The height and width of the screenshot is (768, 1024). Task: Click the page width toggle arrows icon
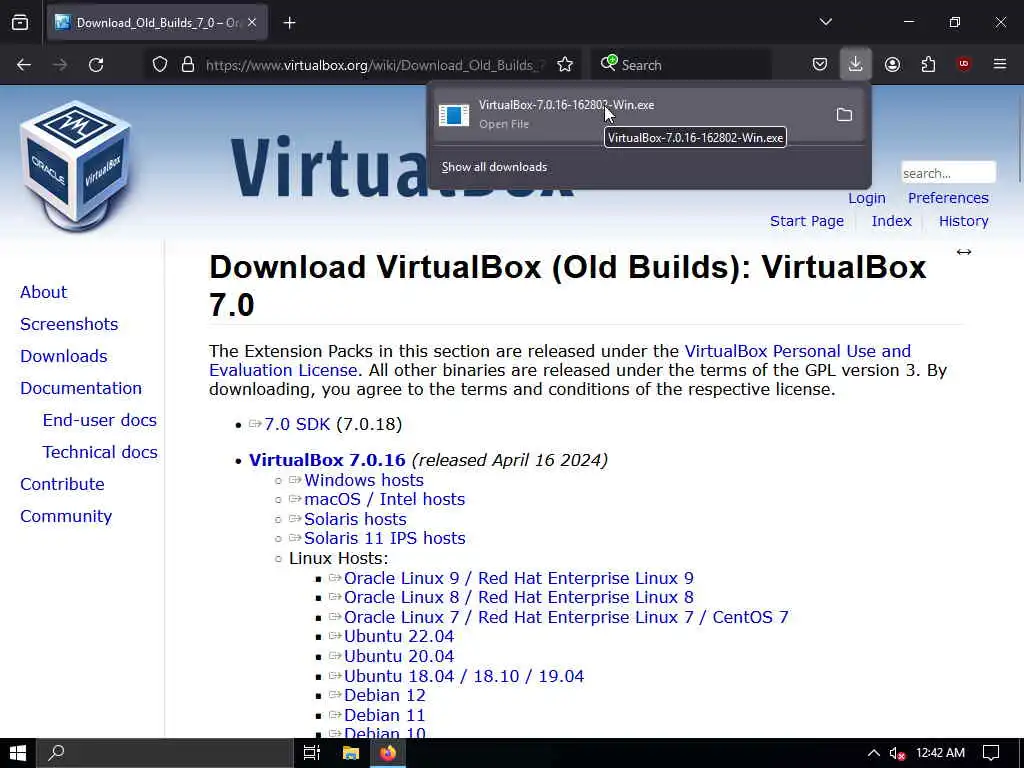point(964,252)
